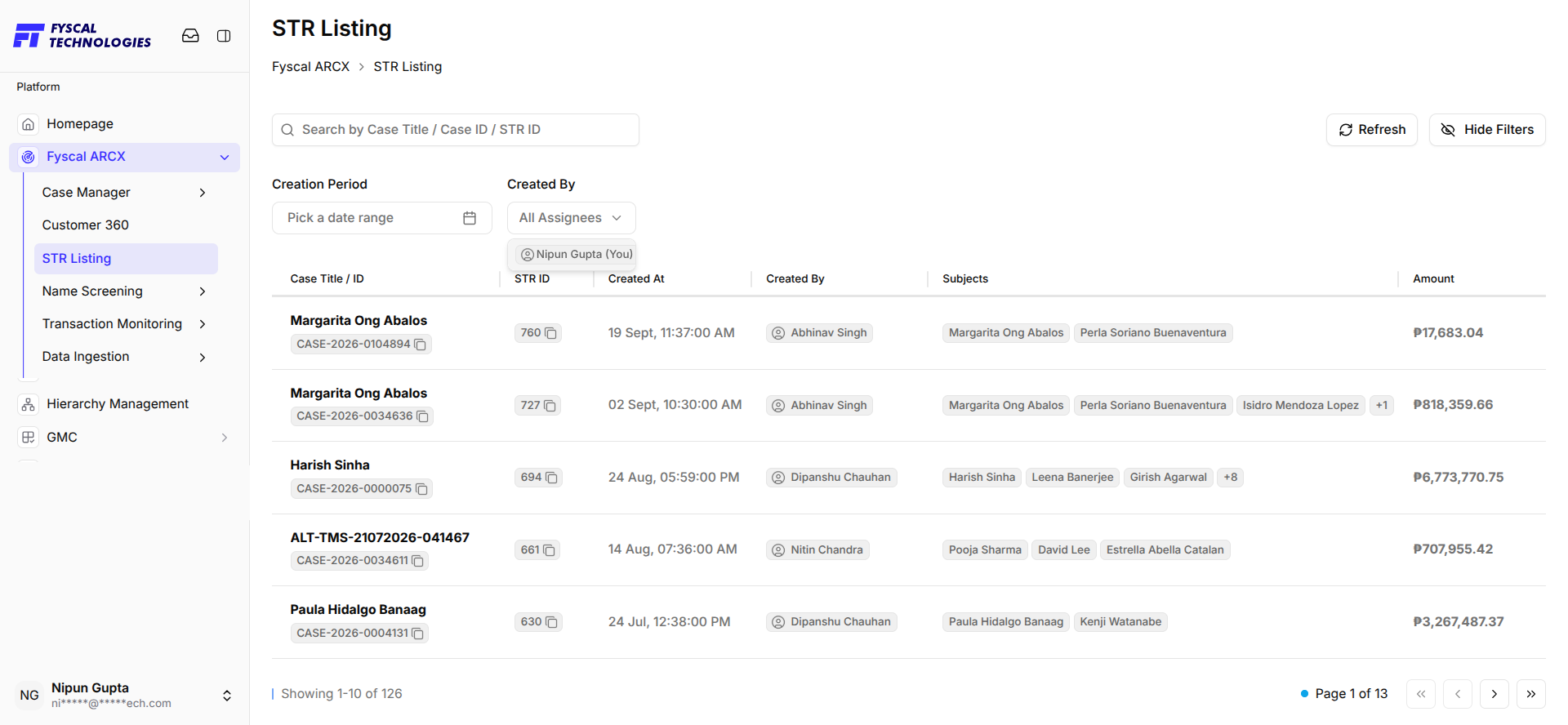Copy case ID CASE-2026-0034636
The image size is (1568, 725).
click(423, 416)
